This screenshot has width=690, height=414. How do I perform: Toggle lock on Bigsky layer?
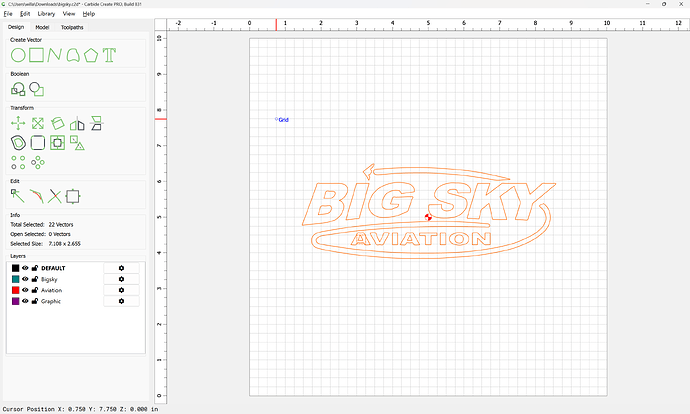tap(35, 279)
